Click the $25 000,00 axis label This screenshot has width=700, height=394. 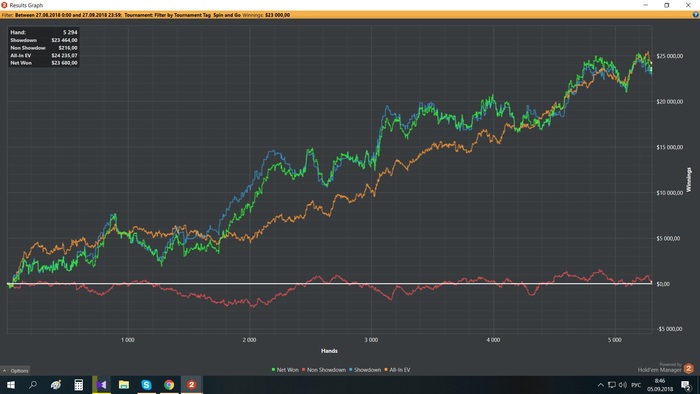tap(669, 56)
